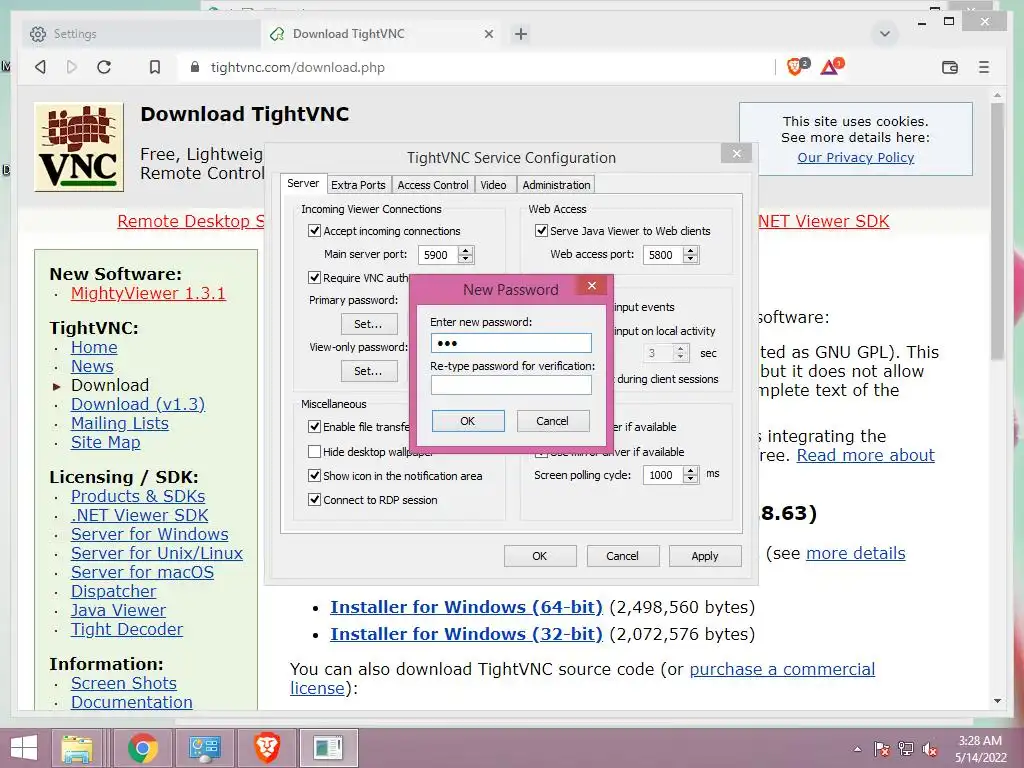The height and width of the screenshot is (768, 1024).
Task: Switch to the Extra Ports tab
Action: [x=358, y=185]
